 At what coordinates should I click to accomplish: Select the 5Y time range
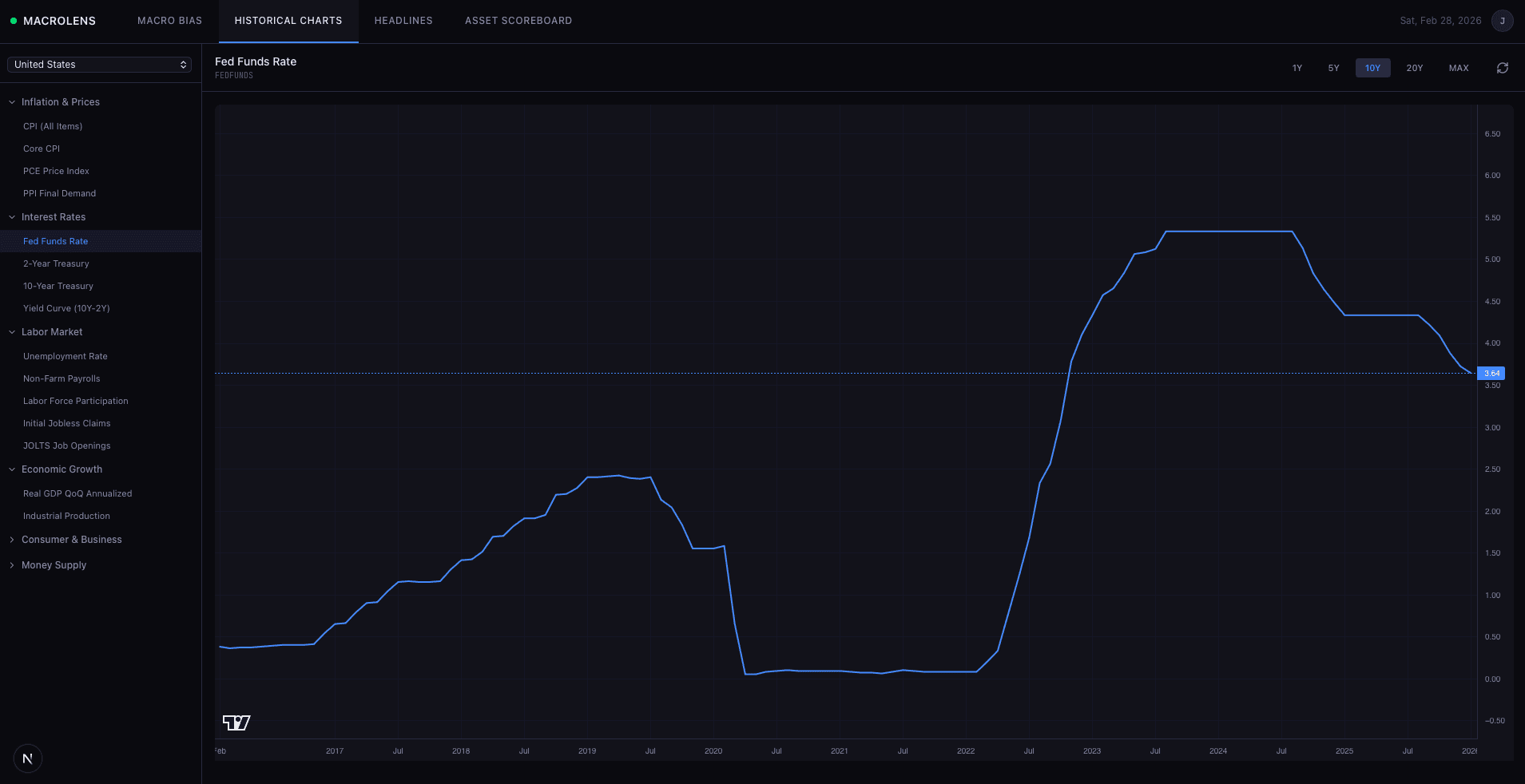tap(1333, 68)
